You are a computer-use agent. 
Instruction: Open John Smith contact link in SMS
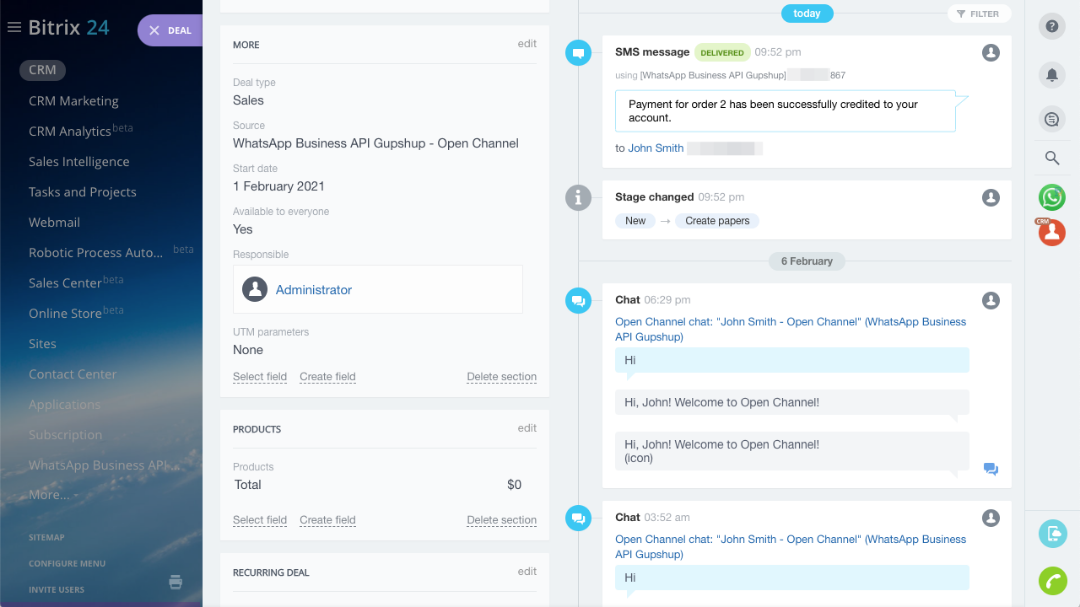[x=656, y=148]
